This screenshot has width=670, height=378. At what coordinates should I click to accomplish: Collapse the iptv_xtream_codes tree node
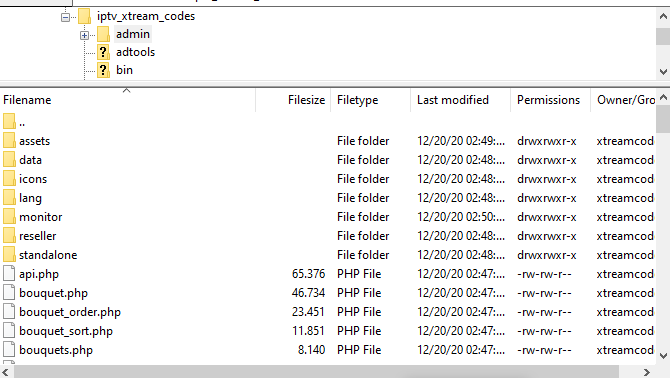(65, 18)
